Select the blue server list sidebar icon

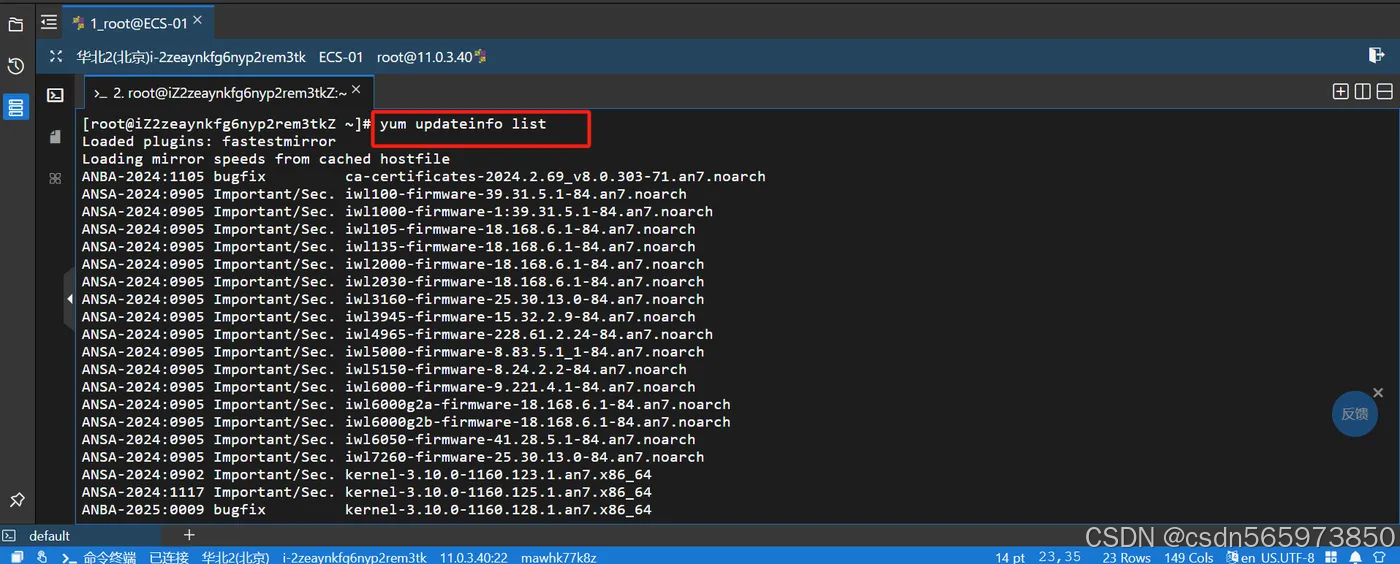click(16, 107)
